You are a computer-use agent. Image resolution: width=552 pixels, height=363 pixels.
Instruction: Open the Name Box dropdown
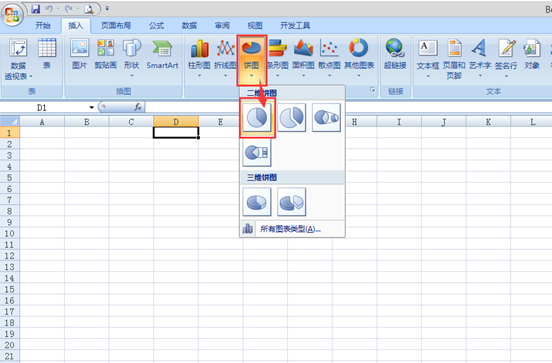tap(92, 107)
